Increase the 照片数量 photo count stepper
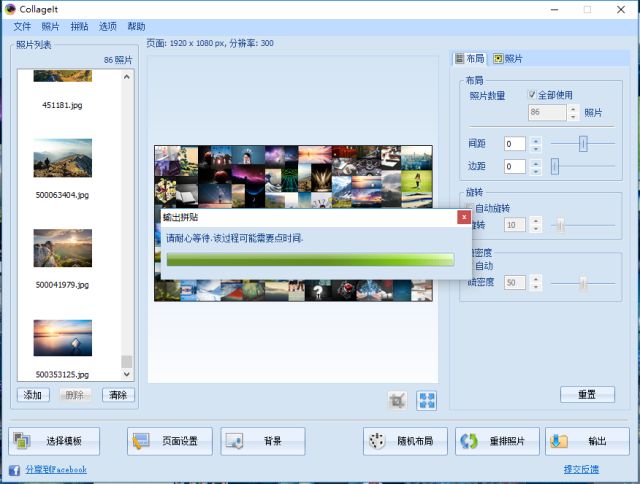 click(573, 109)
